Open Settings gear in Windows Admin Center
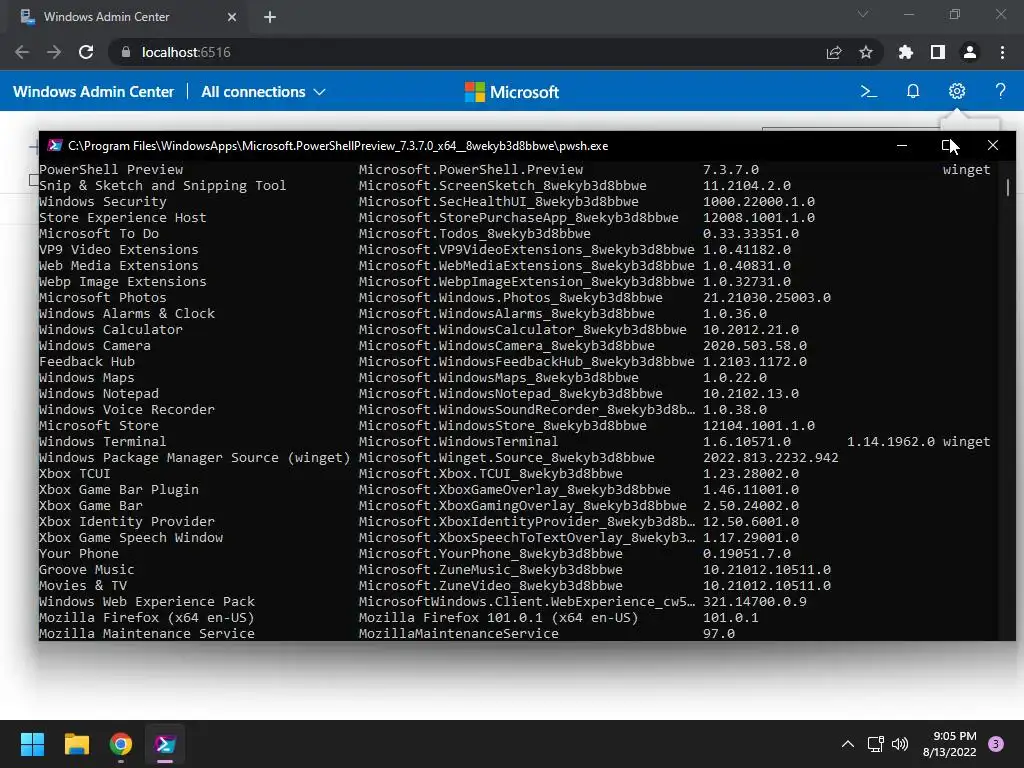The height and width of the screenshot is (768, 1024). tap(957, 91)
